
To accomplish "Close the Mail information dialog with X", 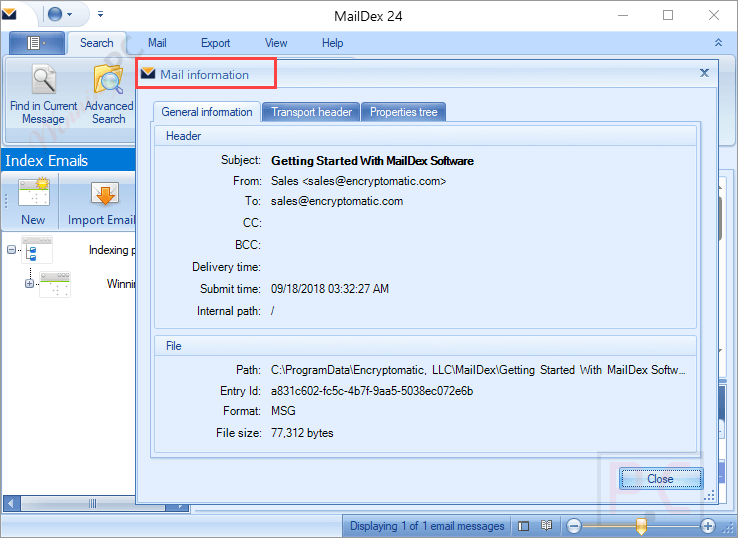I will pos(704,73).
